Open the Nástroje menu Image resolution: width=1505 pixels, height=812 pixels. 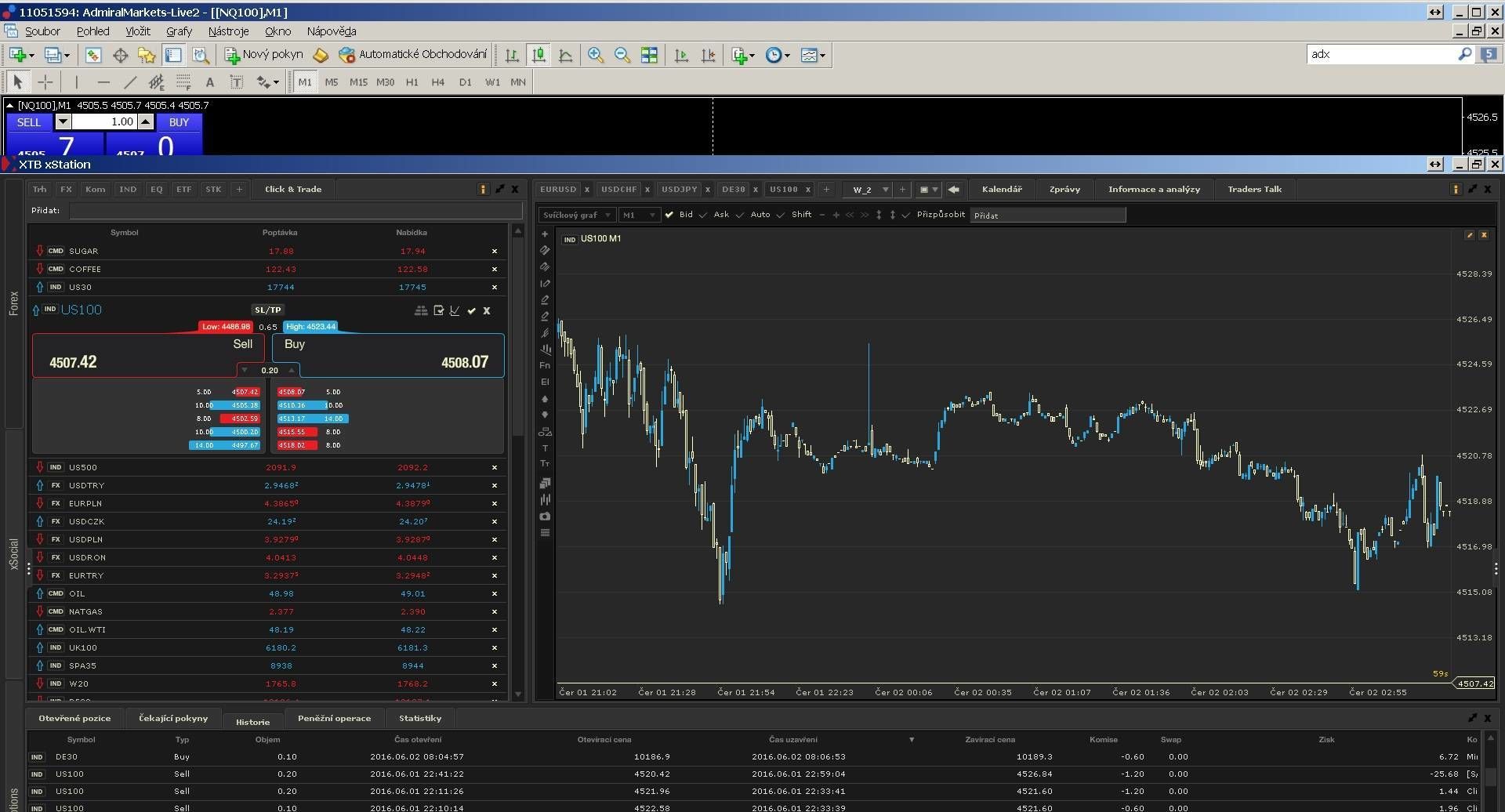point(228,31)
